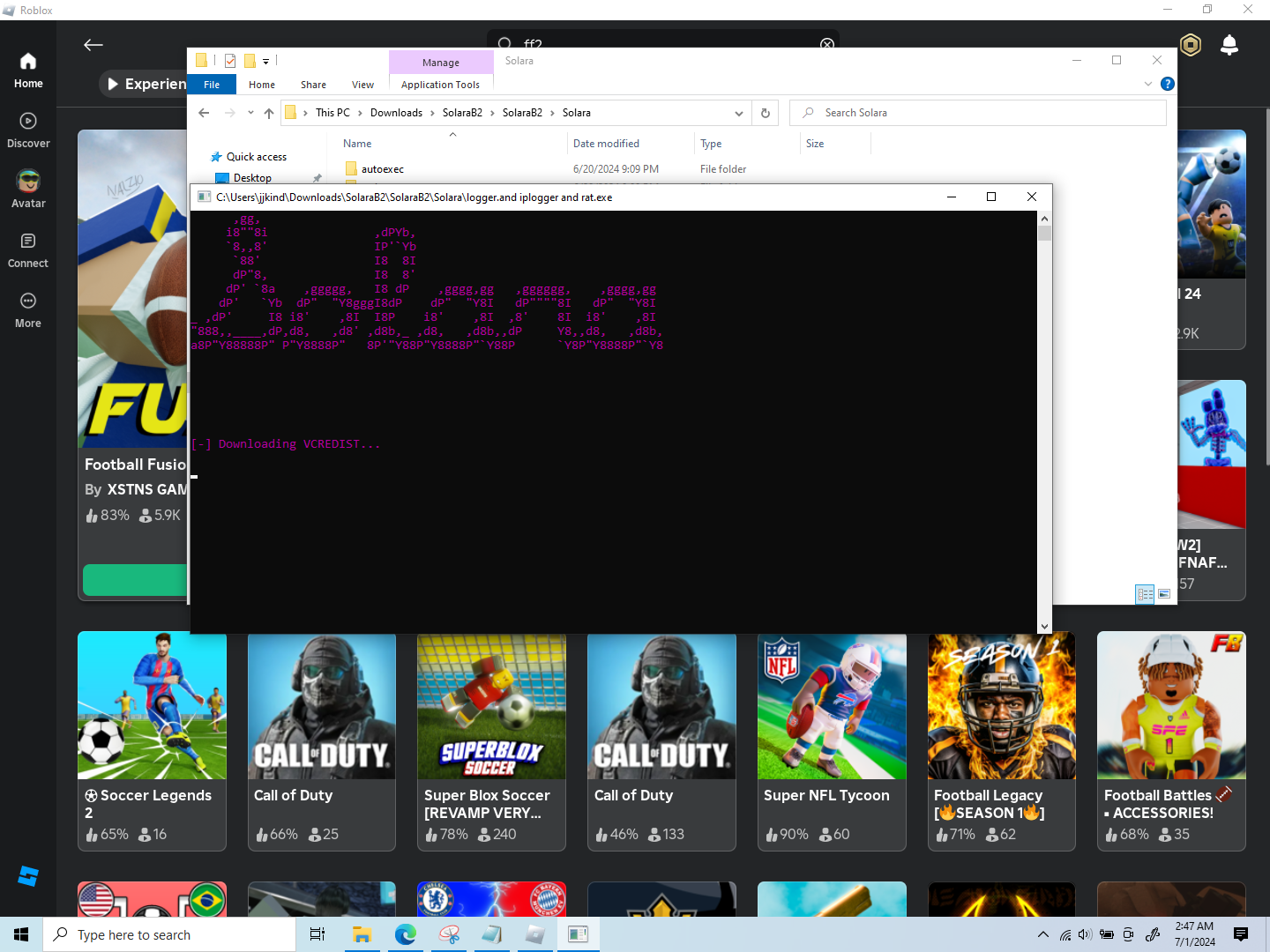Switch Explorer to details view
Viewport: 1270px width, 952px height.
1145,594
